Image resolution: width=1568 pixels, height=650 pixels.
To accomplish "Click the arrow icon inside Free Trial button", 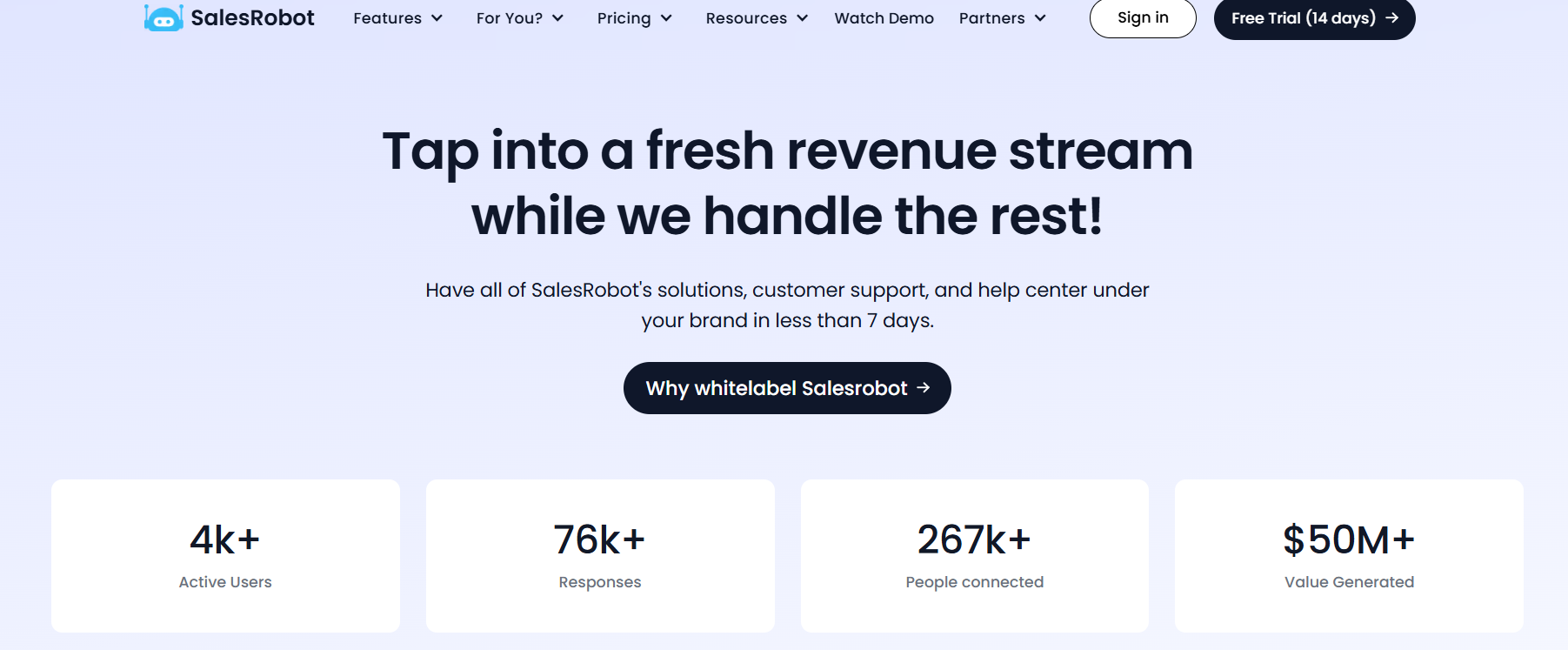I will pos(1394,17).
